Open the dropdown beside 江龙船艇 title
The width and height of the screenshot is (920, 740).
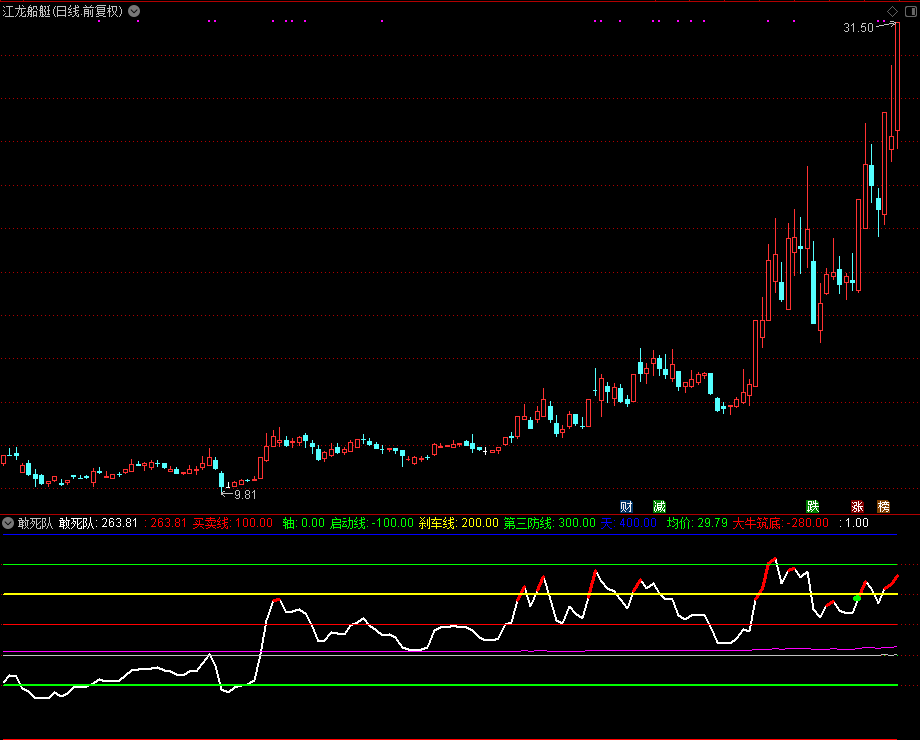(134, 11)
